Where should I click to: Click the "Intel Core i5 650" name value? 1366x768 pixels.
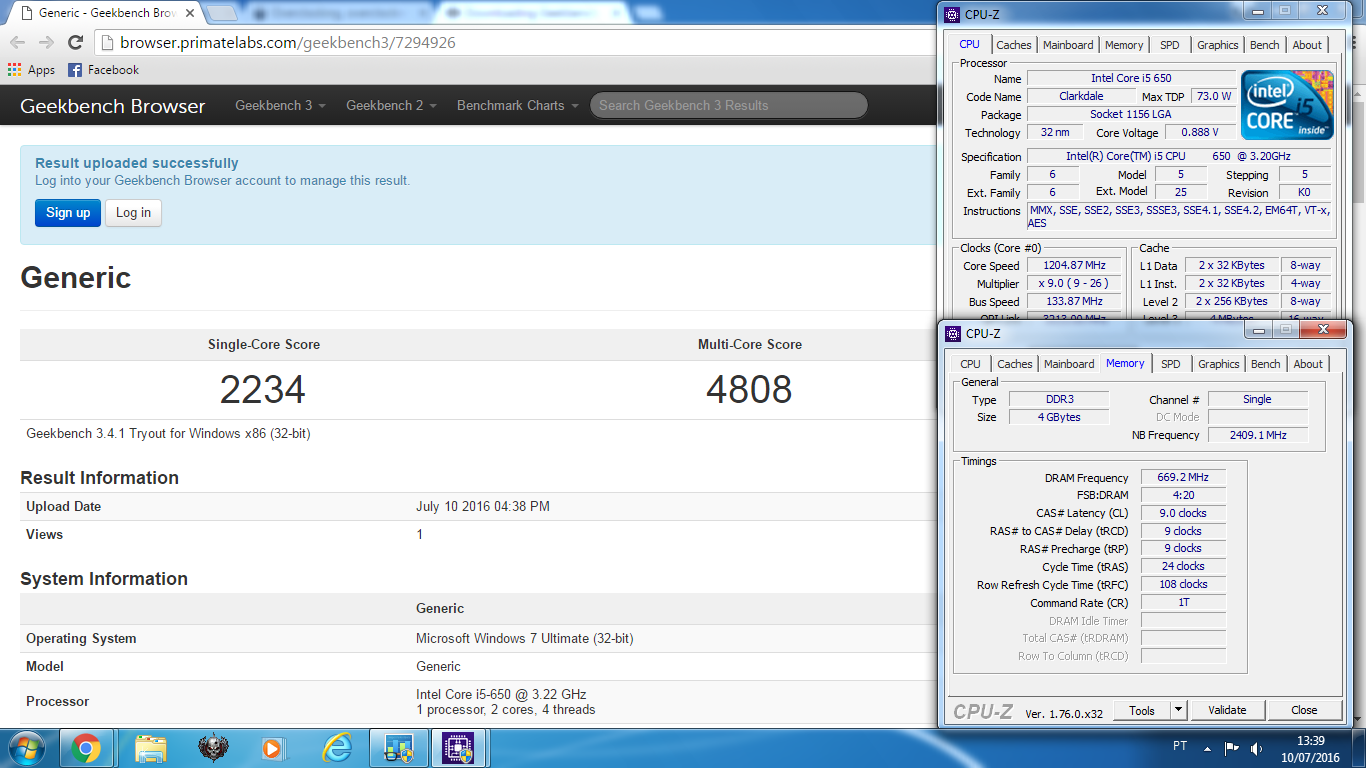[x=1131, y=78]
